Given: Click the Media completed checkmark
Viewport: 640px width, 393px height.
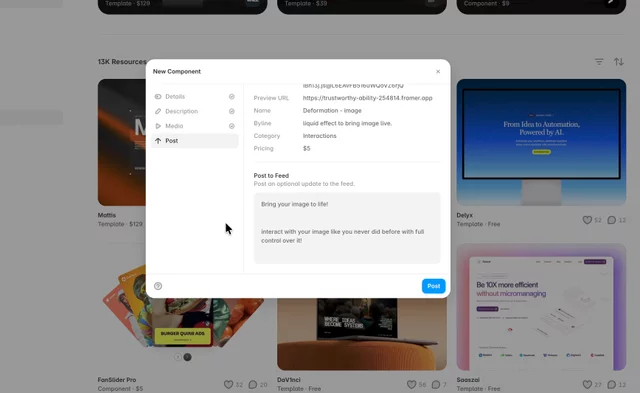Looking at the screenshot, I should pyautogui.click(x=231, y=126).
